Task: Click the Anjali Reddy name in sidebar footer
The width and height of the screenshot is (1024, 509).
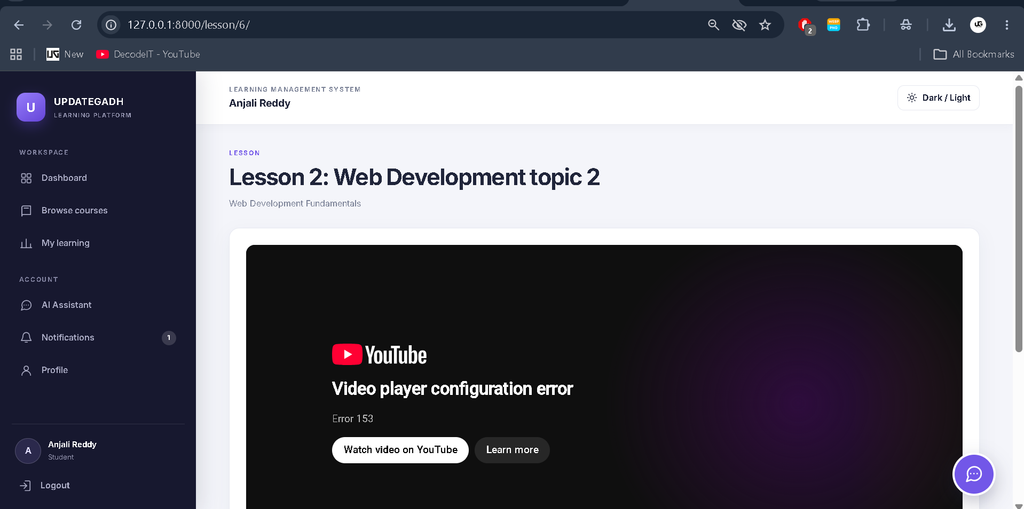Action: pyautogui.click(x=72, y=444)
